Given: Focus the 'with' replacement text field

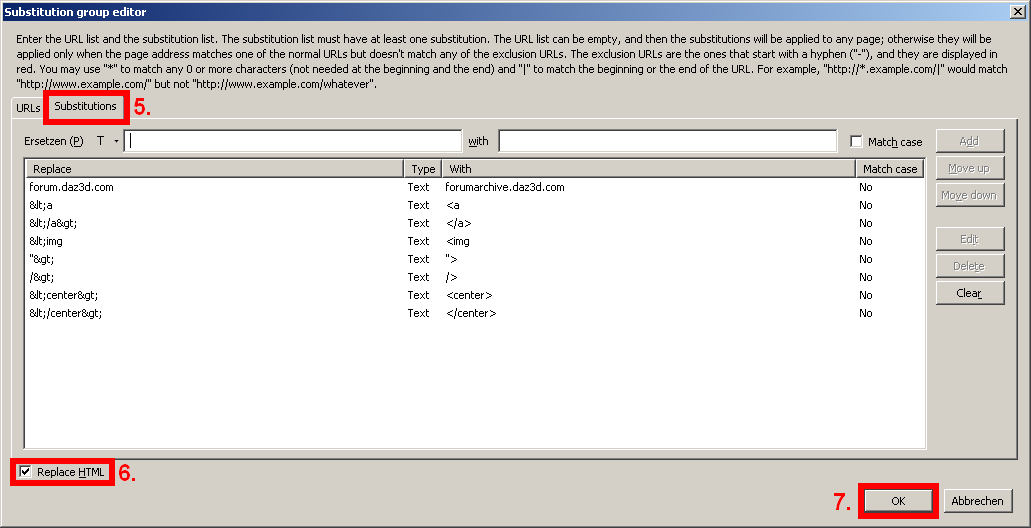Looking at the screenshot, I should (667, 142).
